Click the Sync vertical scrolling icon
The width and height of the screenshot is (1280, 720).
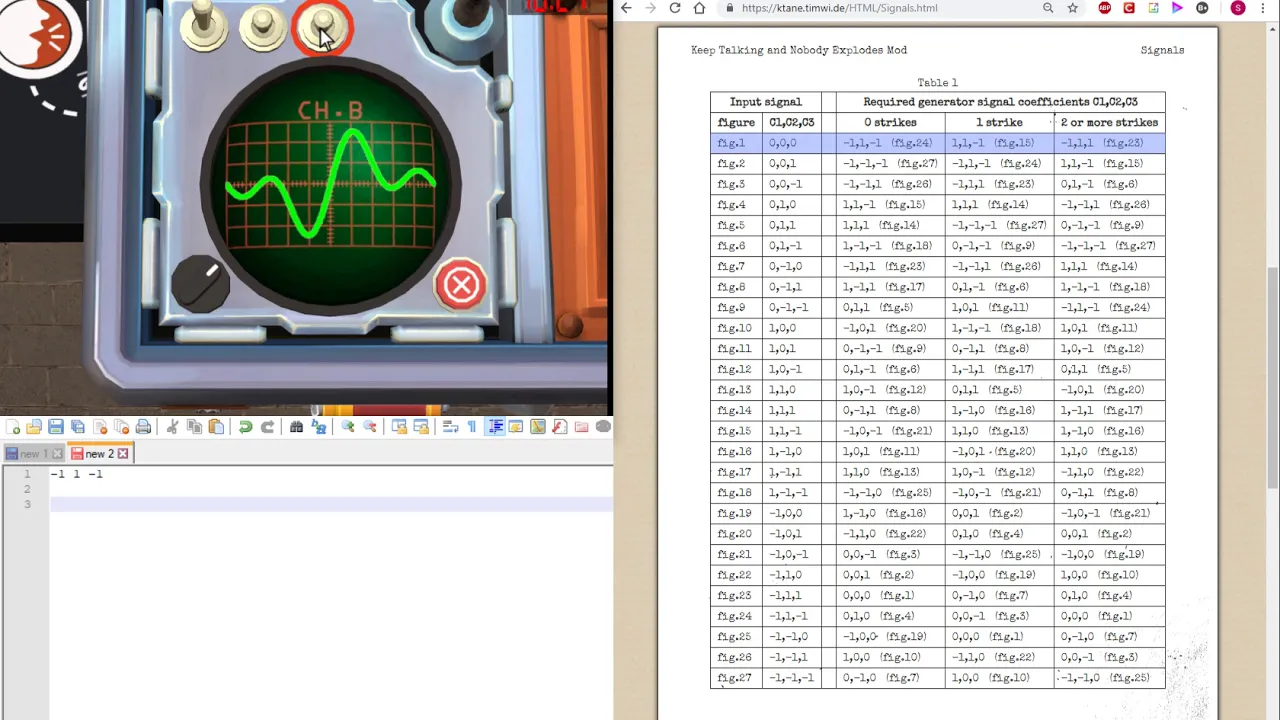pos(399,427)
